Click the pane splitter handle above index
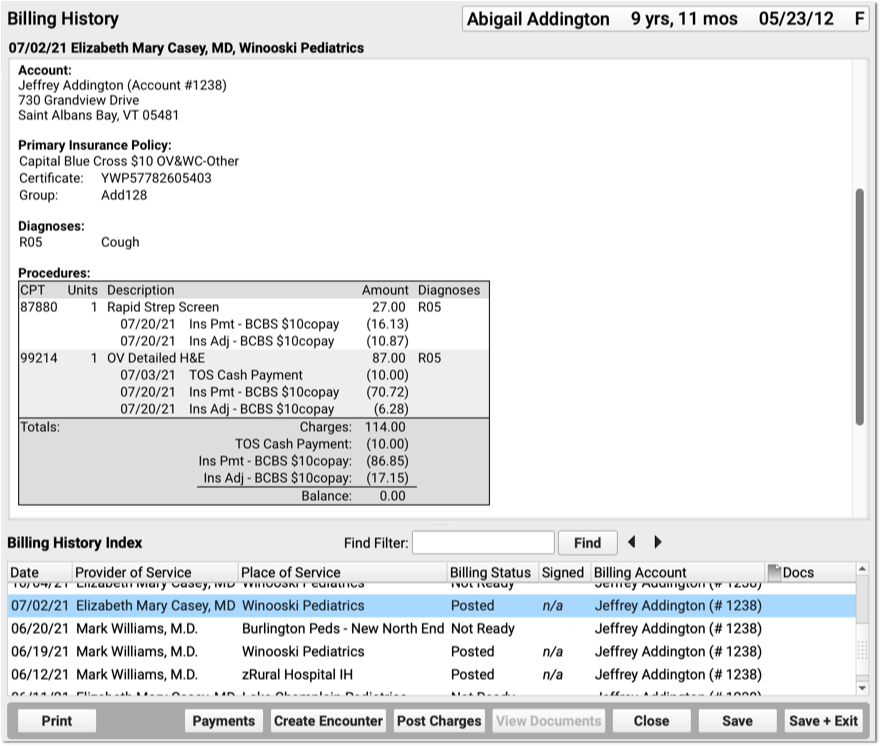Image resolution: width=880 pixels, height=746 pixels. click(x=439, y=525)
